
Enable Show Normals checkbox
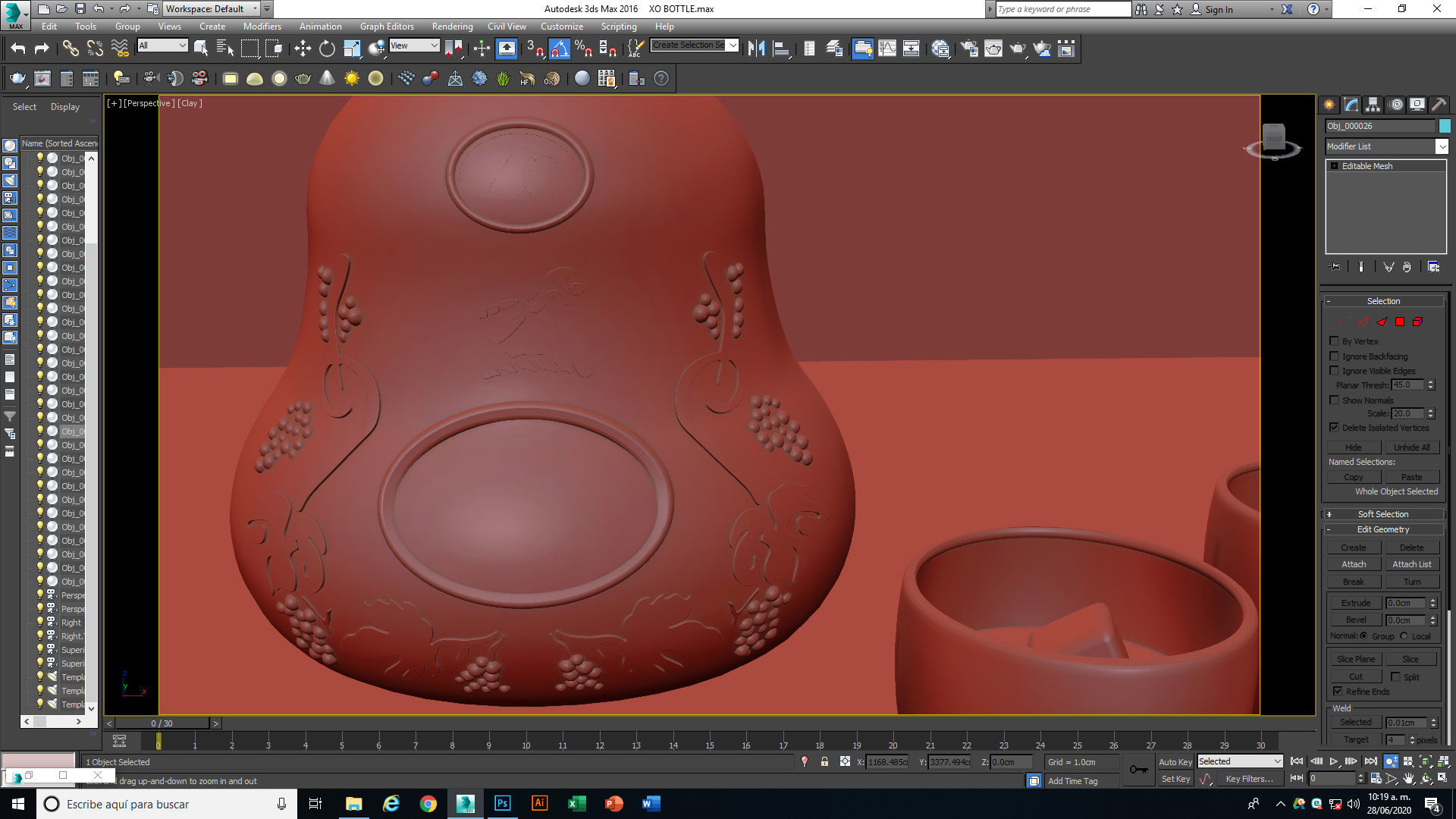(1335, 400)
